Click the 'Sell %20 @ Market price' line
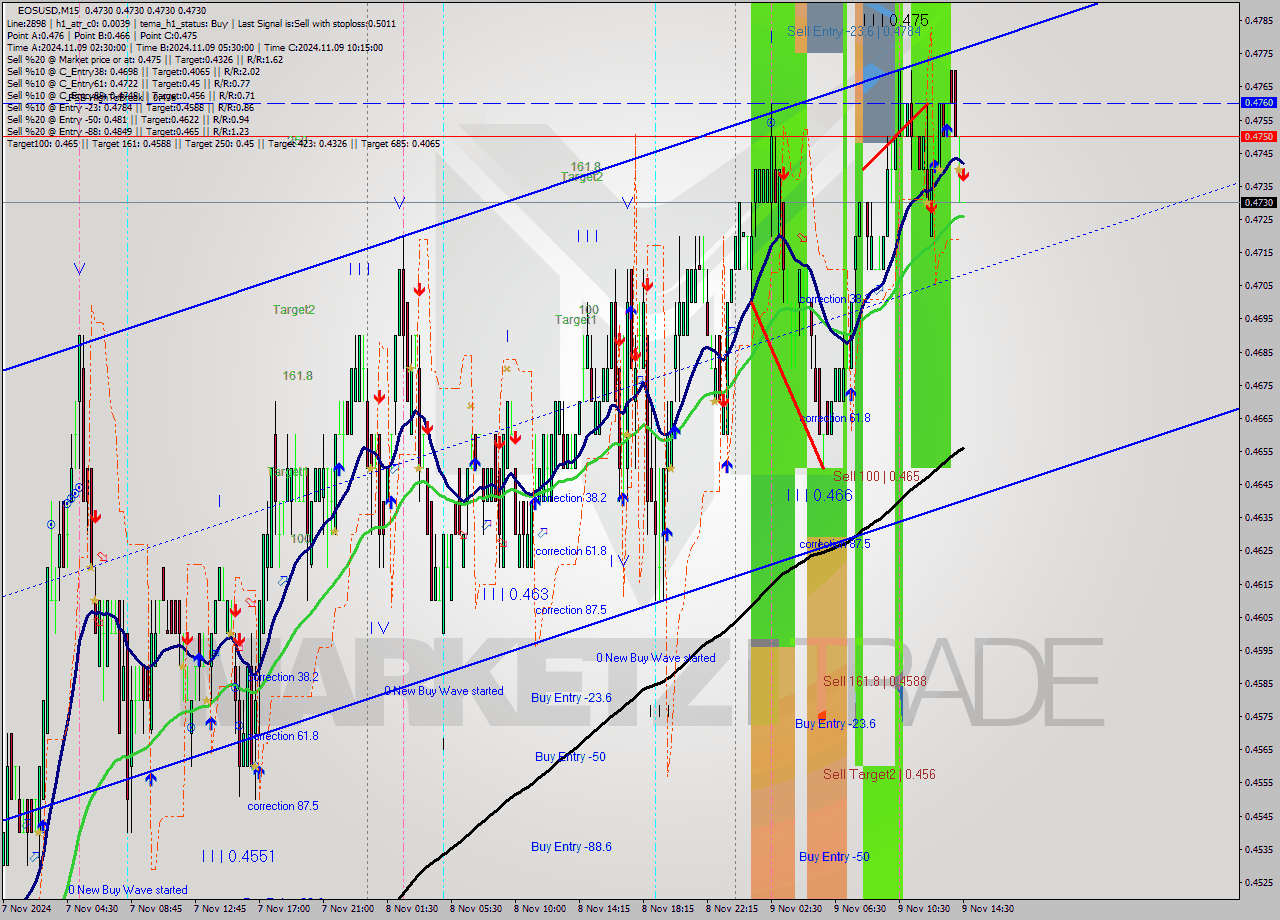 pyautogui.click(x=145, y=59)
